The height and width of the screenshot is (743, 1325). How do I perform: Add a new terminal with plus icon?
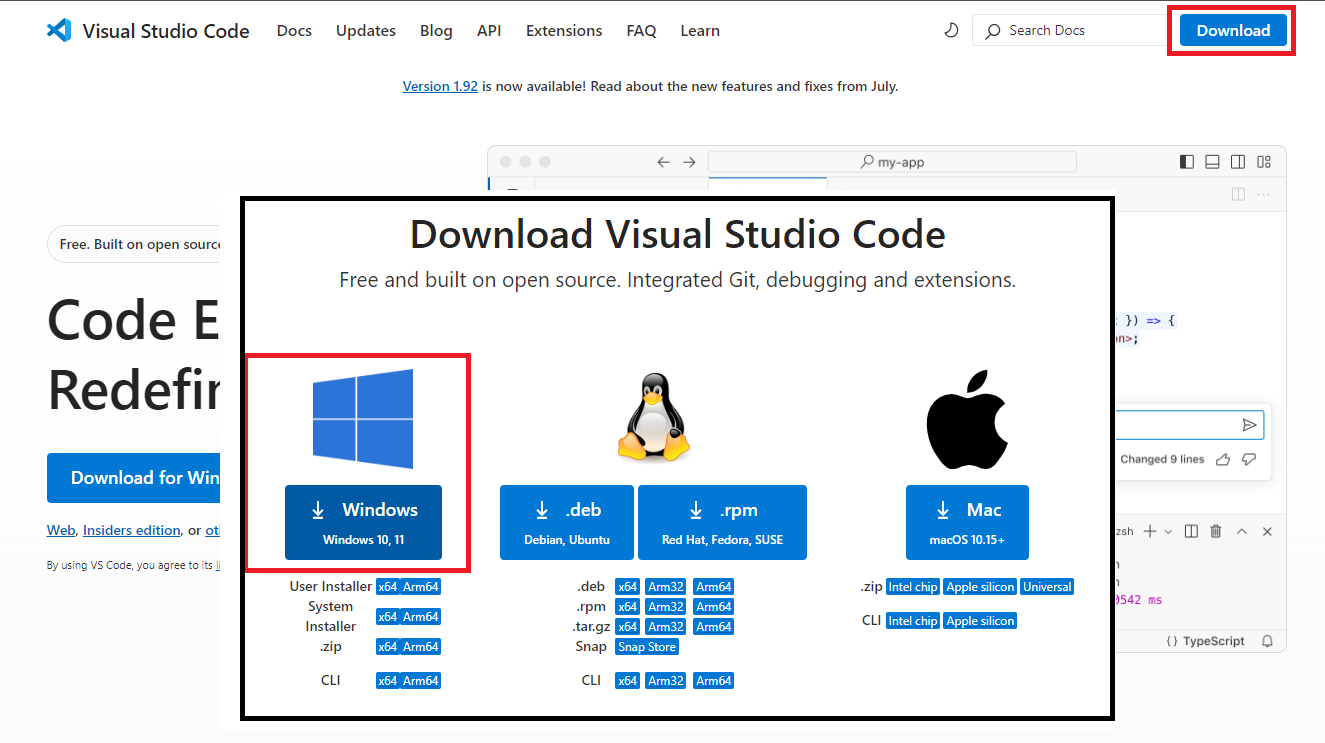[x=1150, y=531]
